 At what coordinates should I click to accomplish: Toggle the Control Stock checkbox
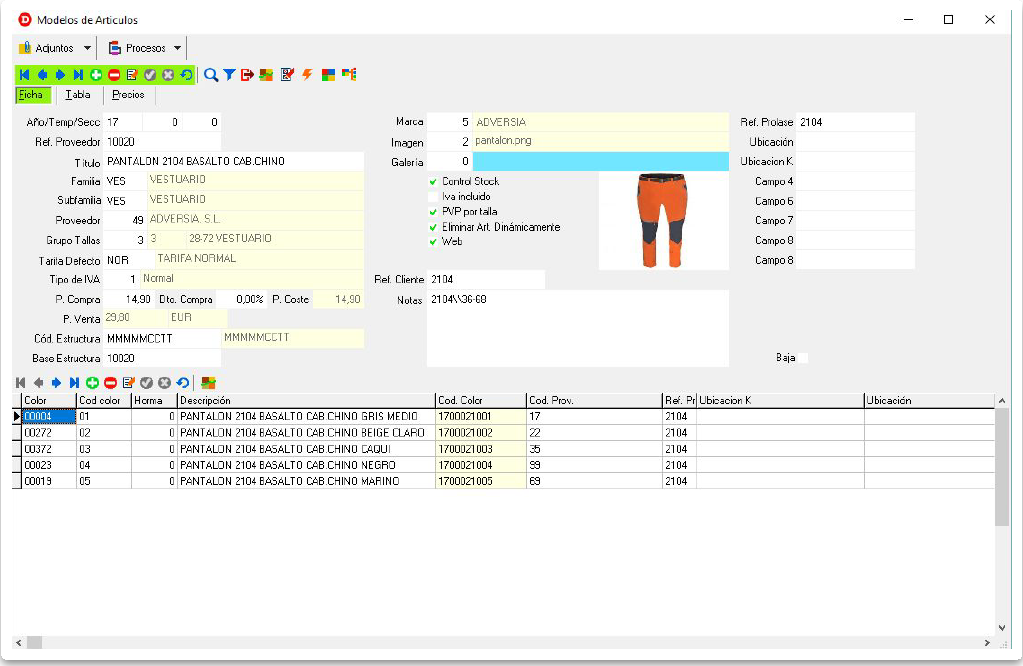(433, 182)
